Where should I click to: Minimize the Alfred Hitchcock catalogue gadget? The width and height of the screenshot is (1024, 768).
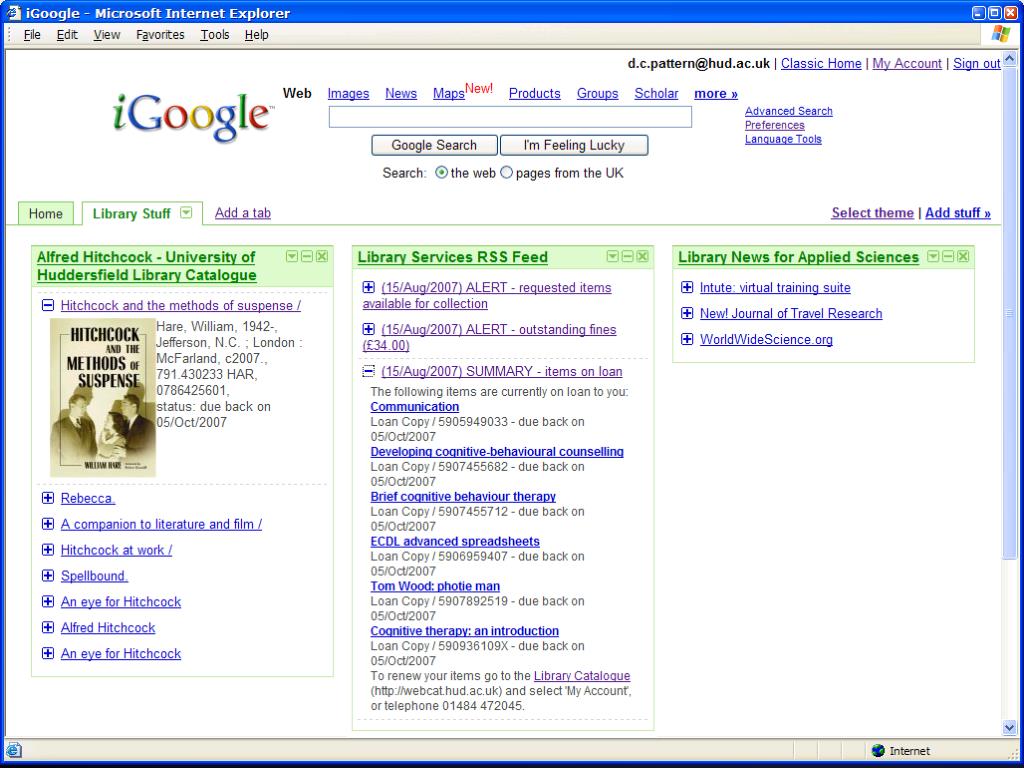[307, 257]
